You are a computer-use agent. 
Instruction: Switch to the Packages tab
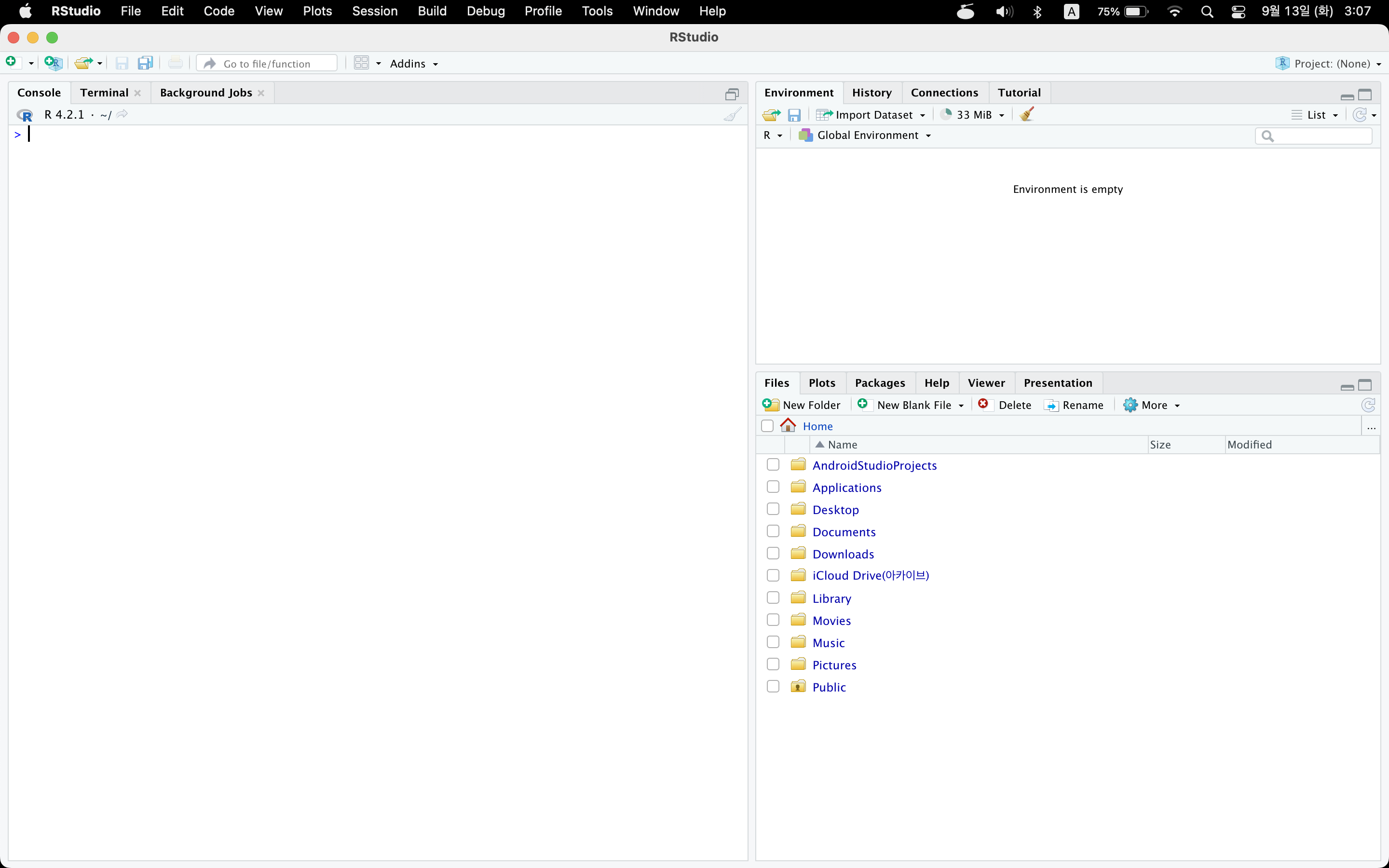tap(879, 383)
